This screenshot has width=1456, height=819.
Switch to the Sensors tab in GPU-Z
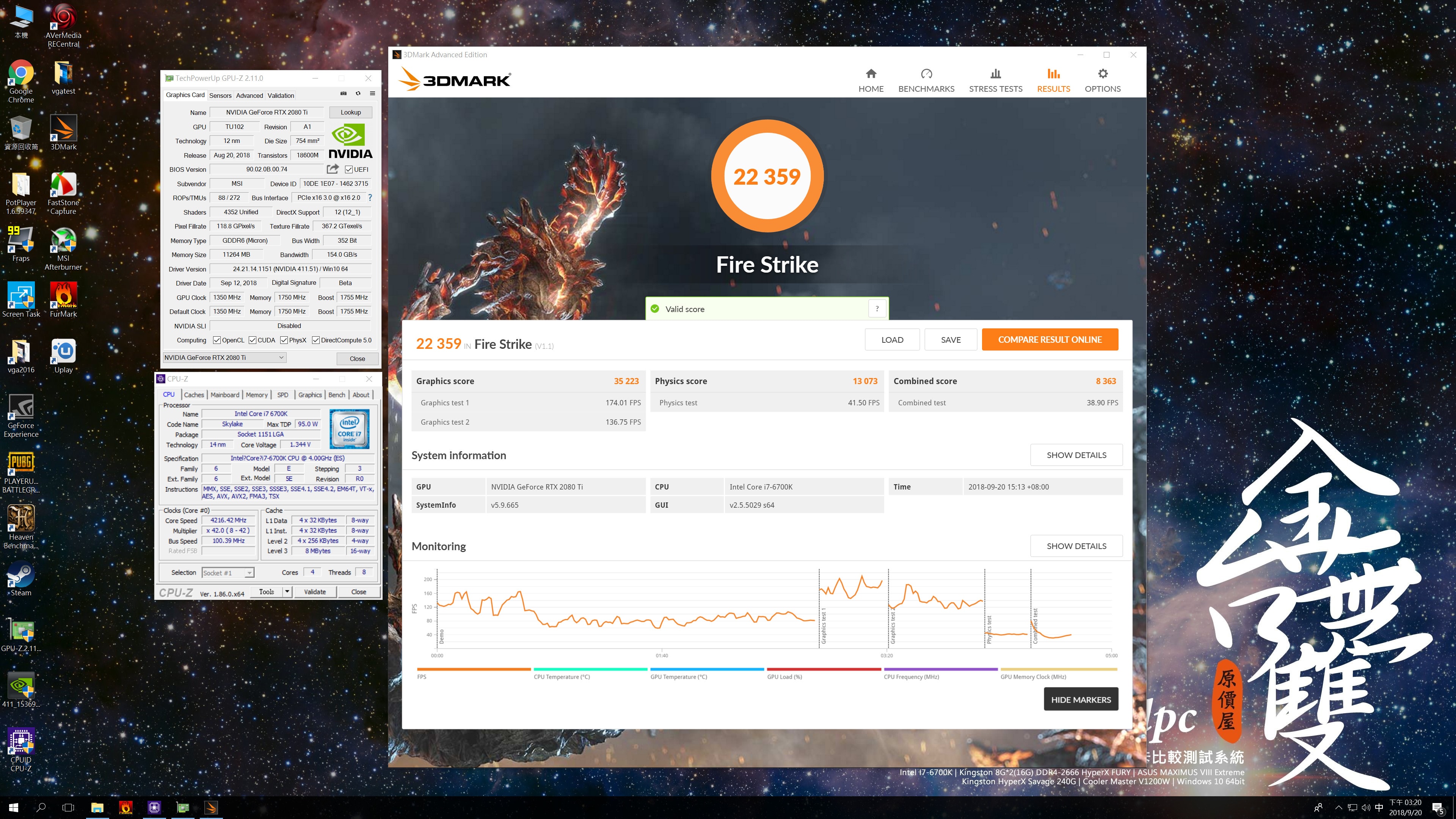pyautogui.click(x=220, y=96)
